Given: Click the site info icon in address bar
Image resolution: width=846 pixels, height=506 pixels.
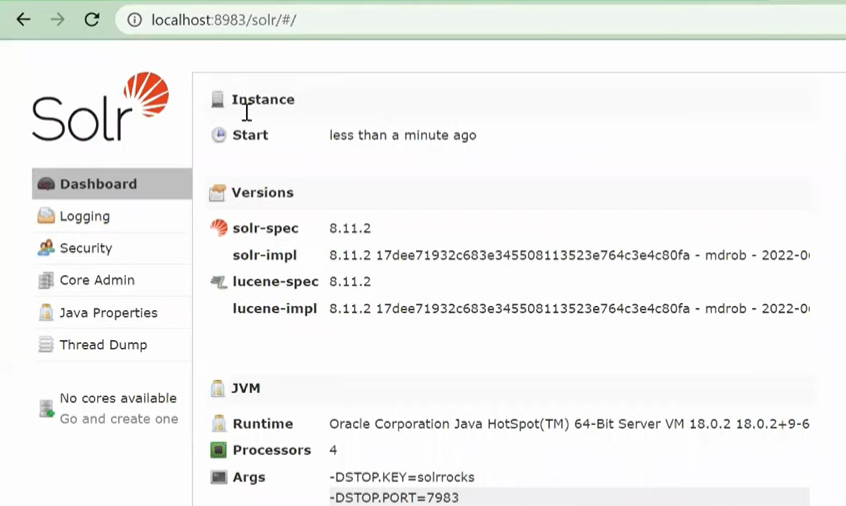Looking at the screenshot, I should pos(134,20).
